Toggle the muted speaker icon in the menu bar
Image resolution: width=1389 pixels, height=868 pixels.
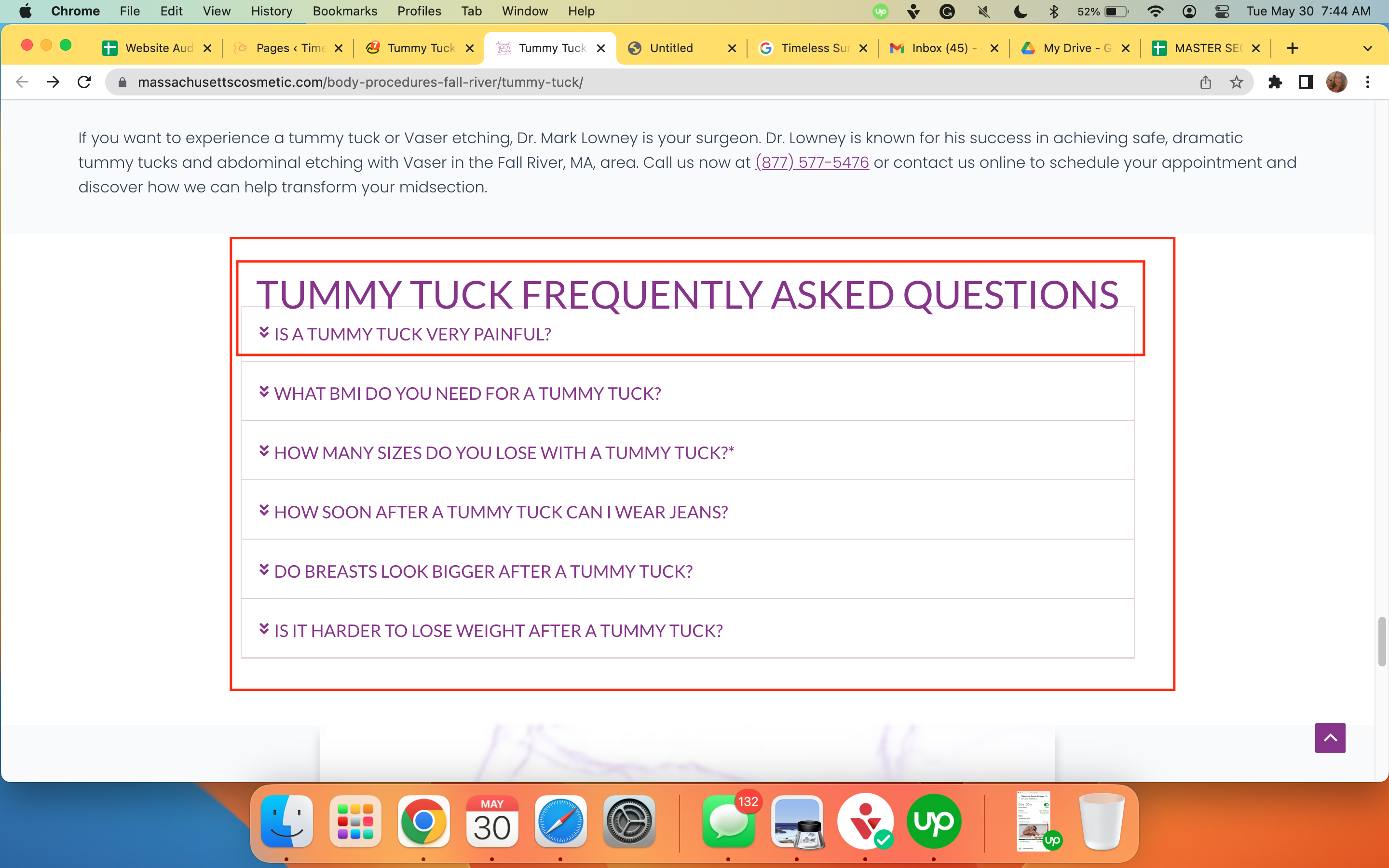tap(983, 12)
